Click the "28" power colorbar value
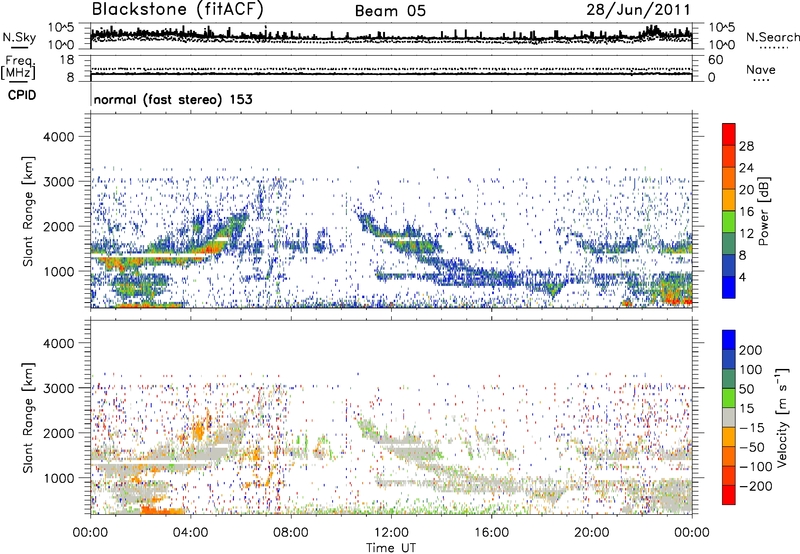The image size is (800, 554). coord(746,146)
